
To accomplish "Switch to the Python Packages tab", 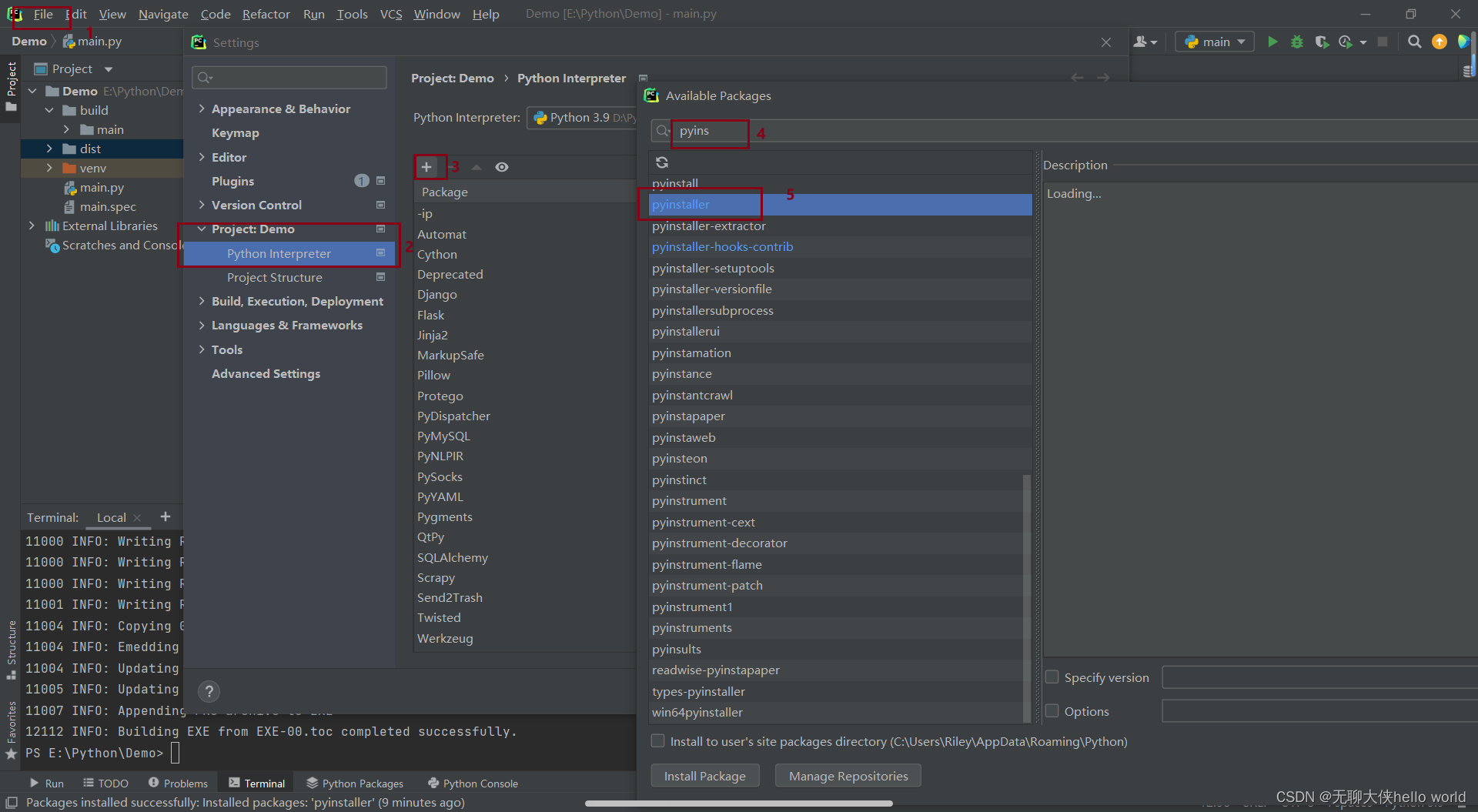I will pos(355,783).
